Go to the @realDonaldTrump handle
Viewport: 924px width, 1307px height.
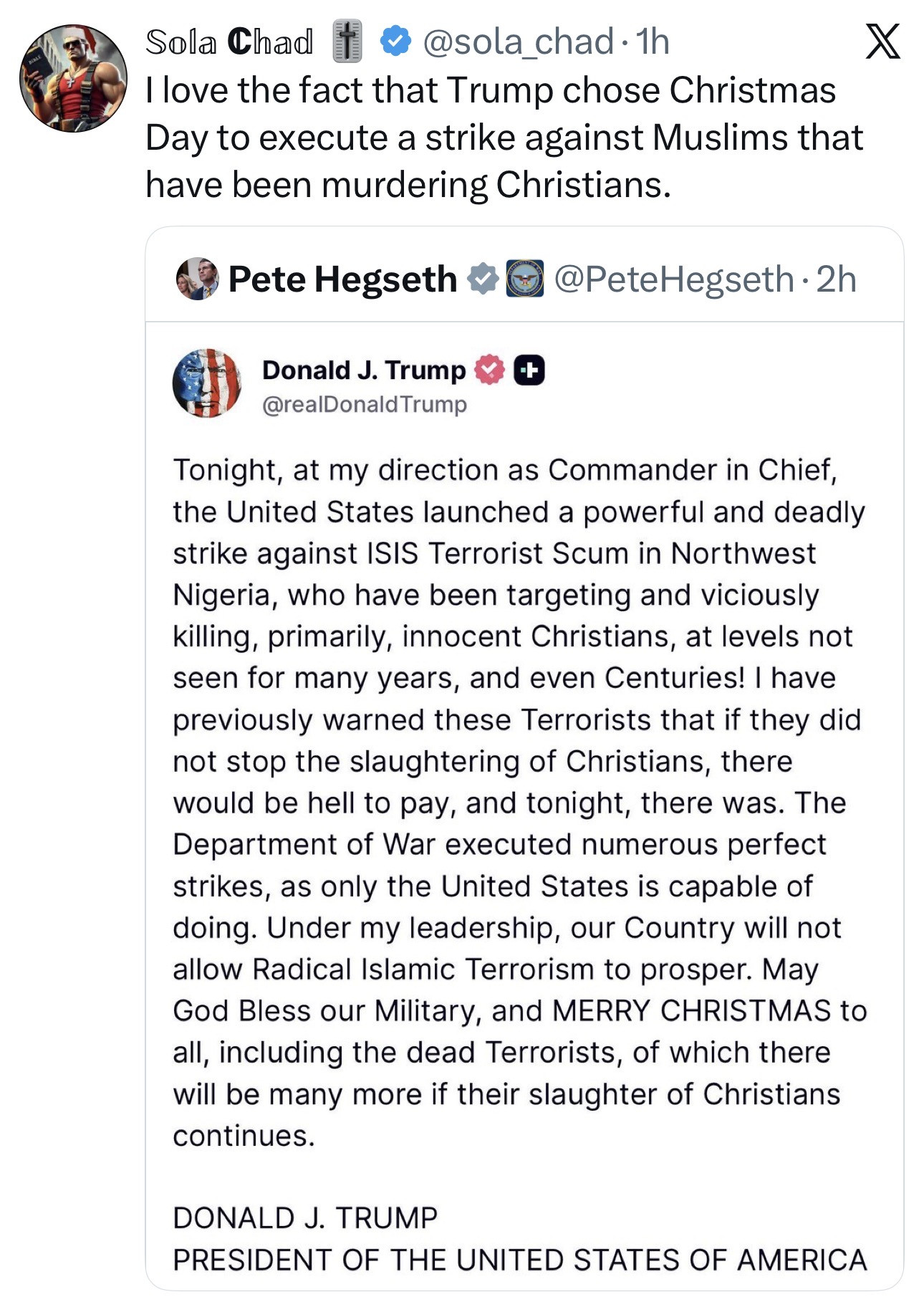point(365,404)
